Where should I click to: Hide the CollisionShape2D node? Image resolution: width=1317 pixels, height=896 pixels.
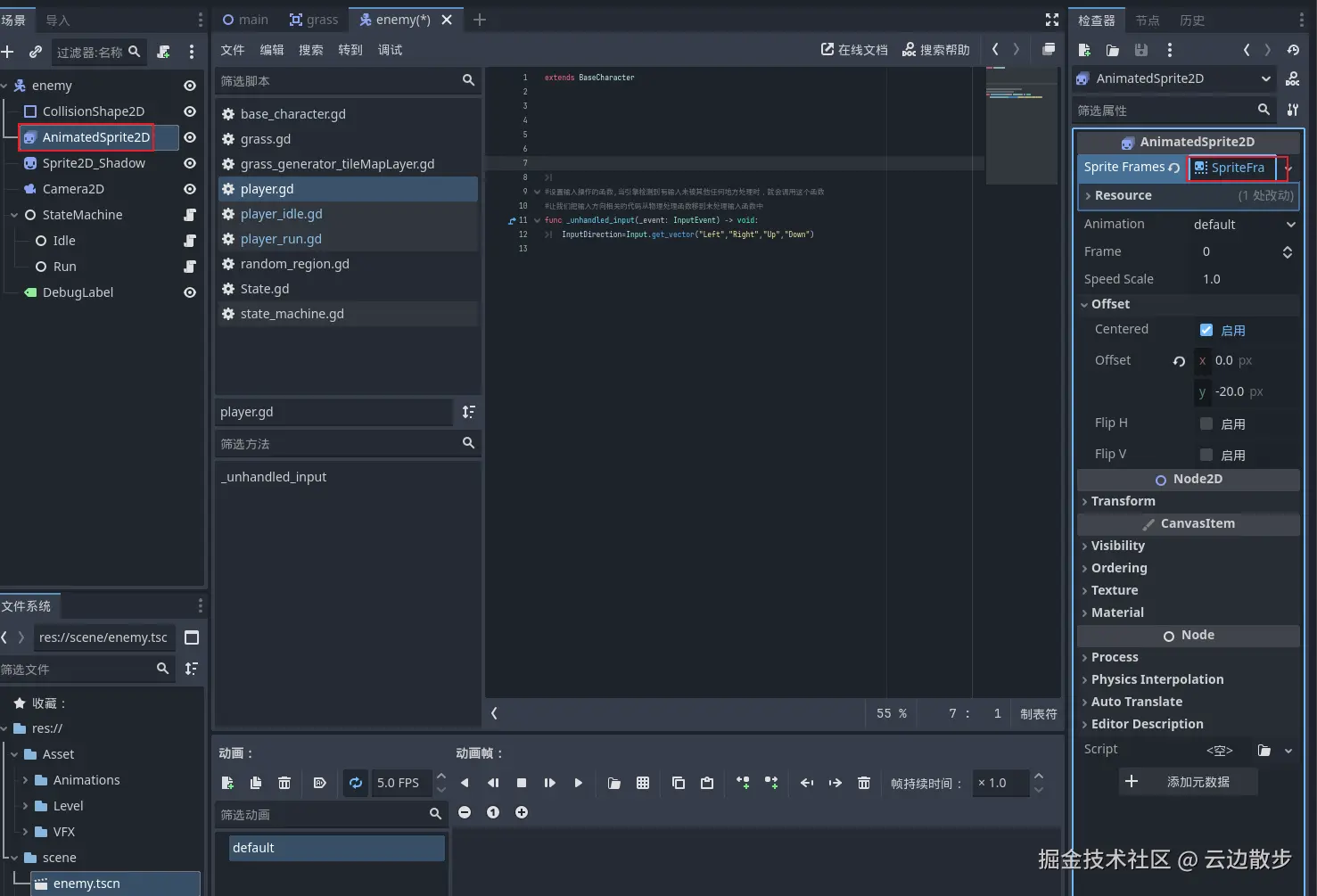(190, 111)
